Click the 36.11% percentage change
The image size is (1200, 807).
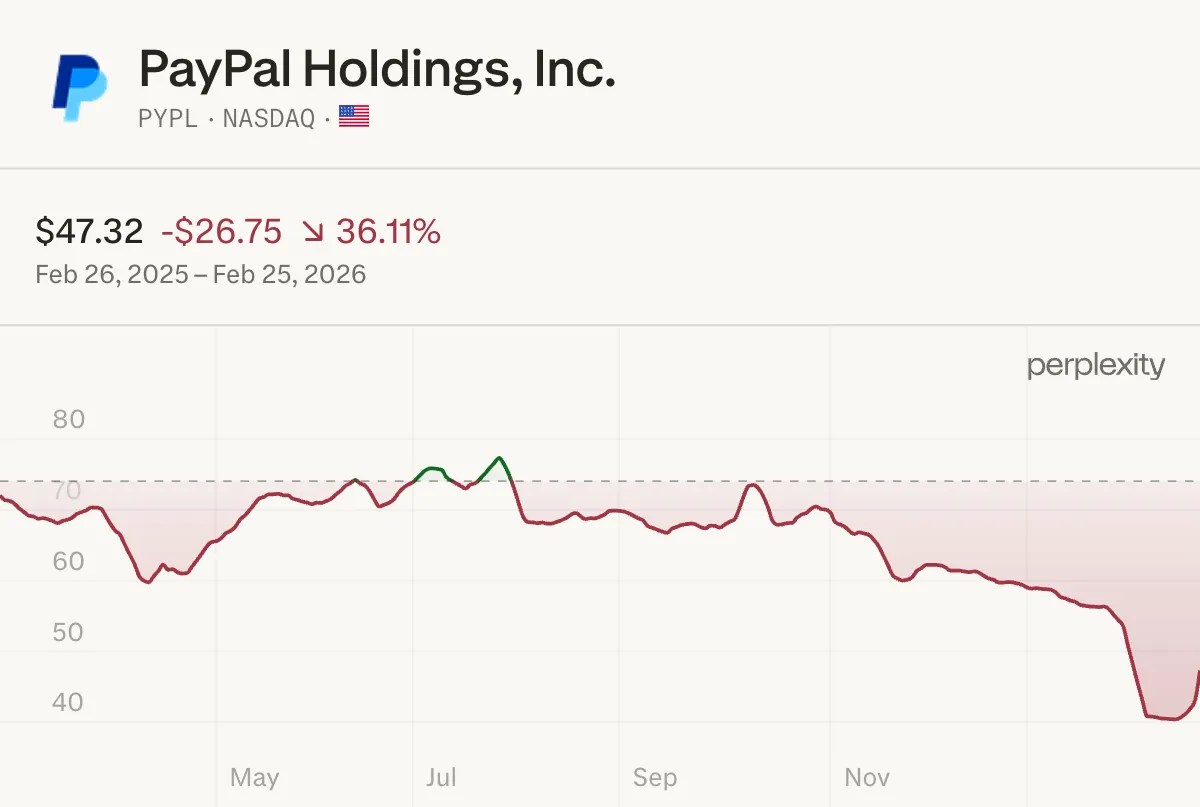pos(388,232)
